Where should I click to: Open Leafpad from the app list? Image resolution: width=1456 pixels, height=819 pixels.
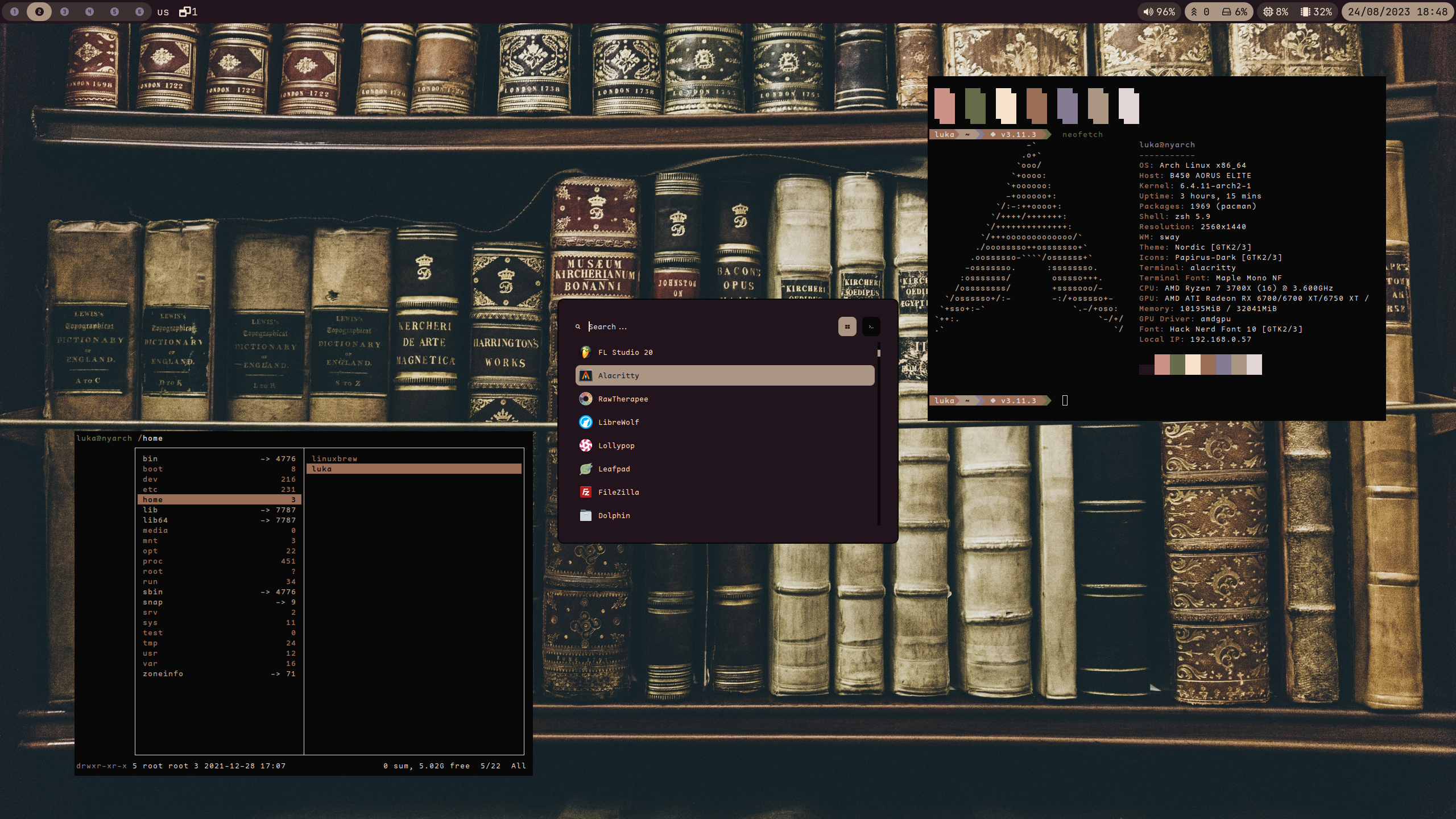point(614,469)
